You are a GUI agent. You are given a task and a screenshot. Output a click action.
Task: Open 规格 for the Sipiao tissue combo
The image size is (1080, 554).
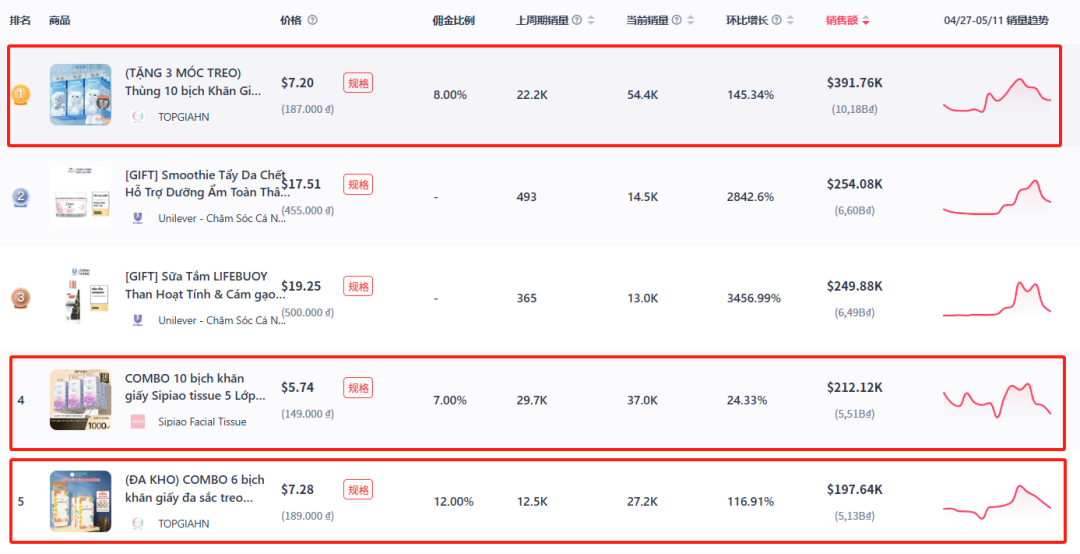(358, 387)
